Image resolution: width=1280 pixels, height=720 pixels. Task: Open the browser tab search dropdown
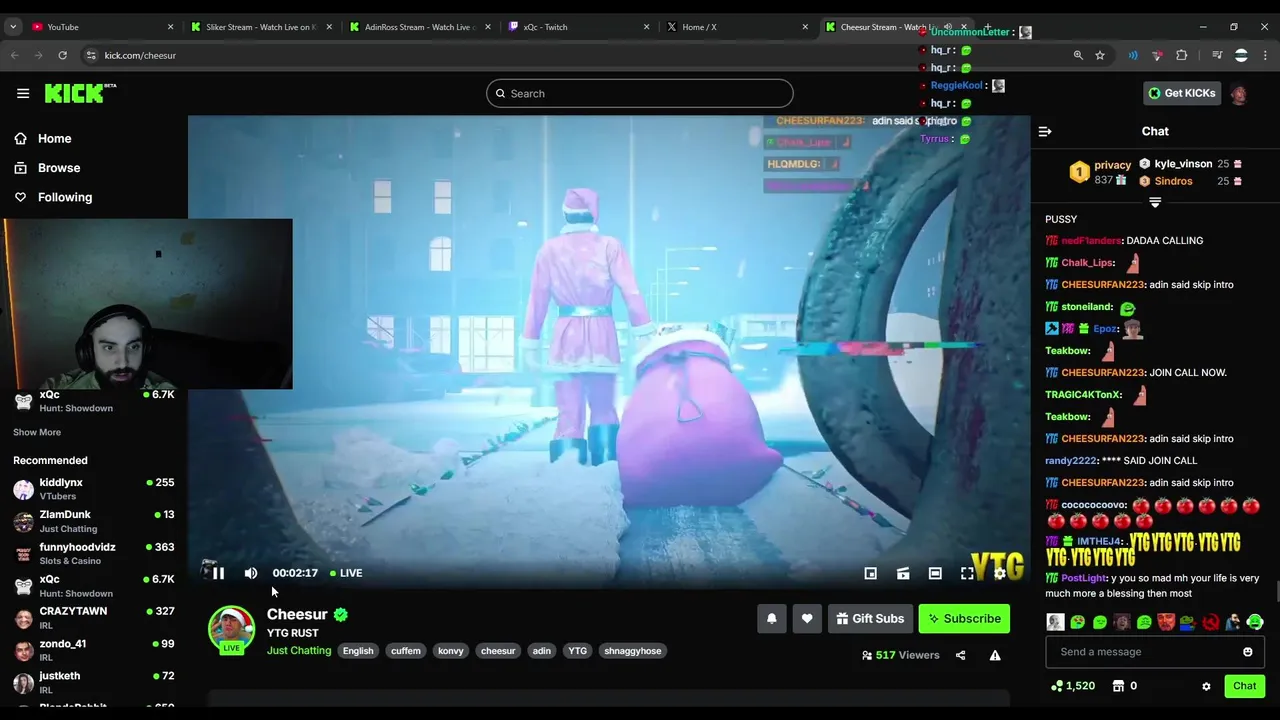13,27
